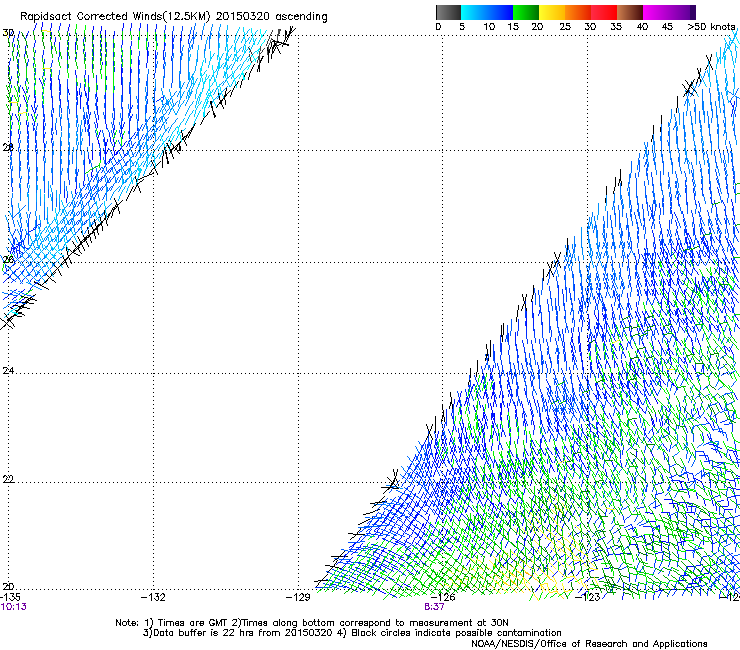Click the legend tick label 25
The height and width of the screenshot is (650, 740).
[565, 27]
